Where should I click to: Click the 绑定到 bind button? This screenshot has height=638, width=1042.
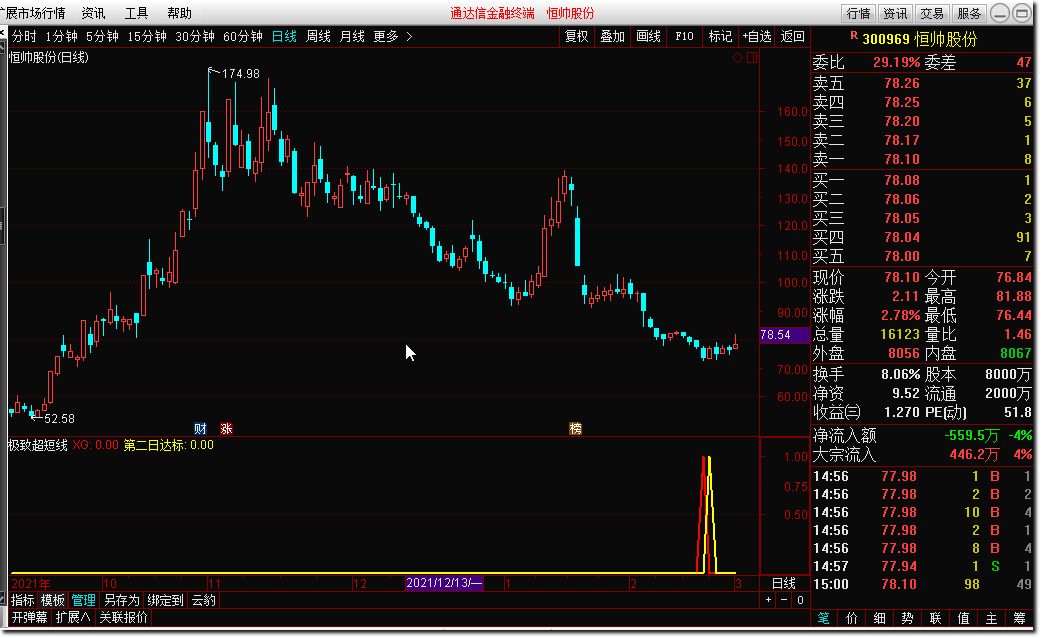point(165,600)
